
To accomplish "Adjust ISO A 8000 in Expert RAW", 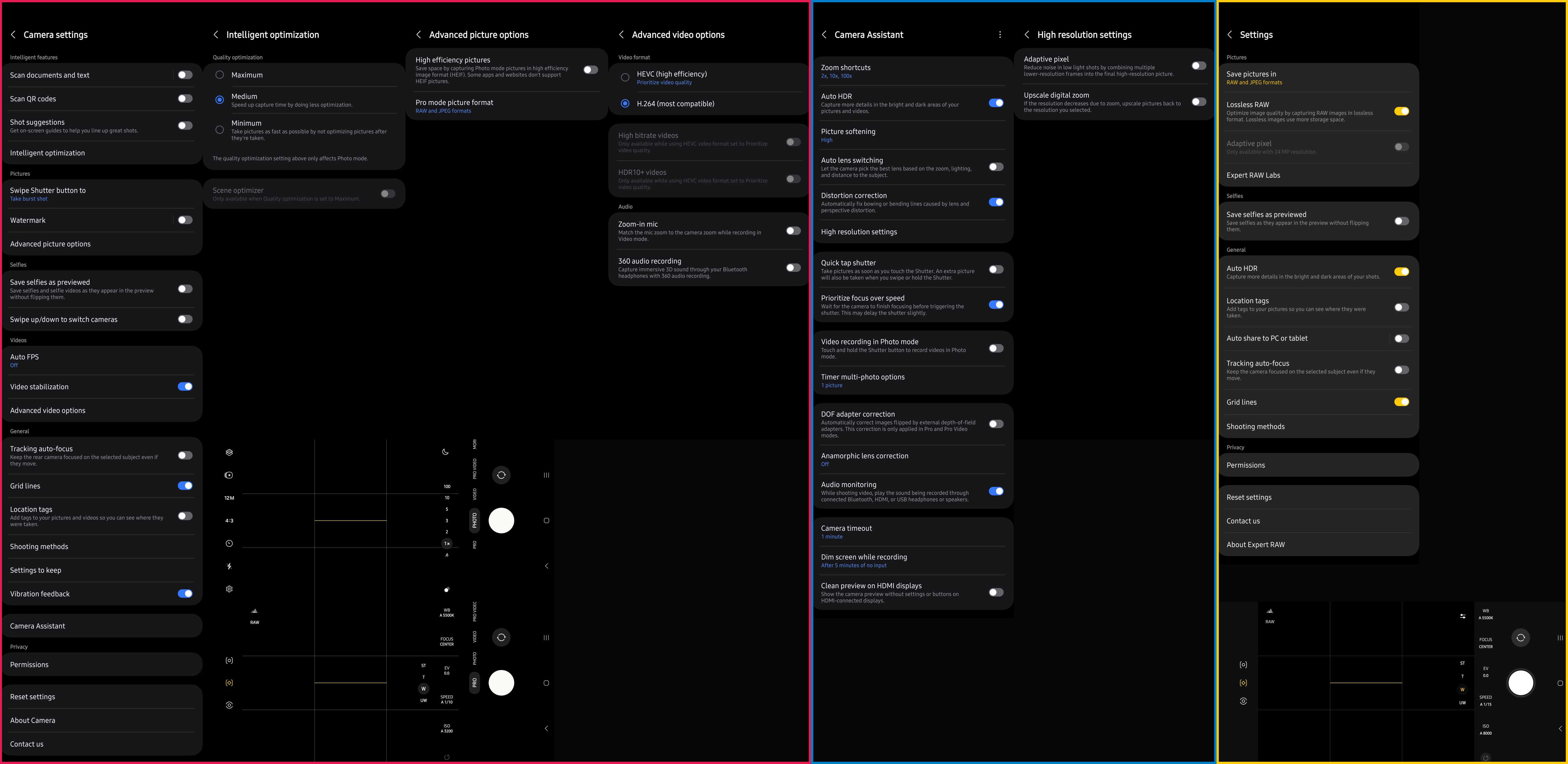I will click(x=1486, y=729).
